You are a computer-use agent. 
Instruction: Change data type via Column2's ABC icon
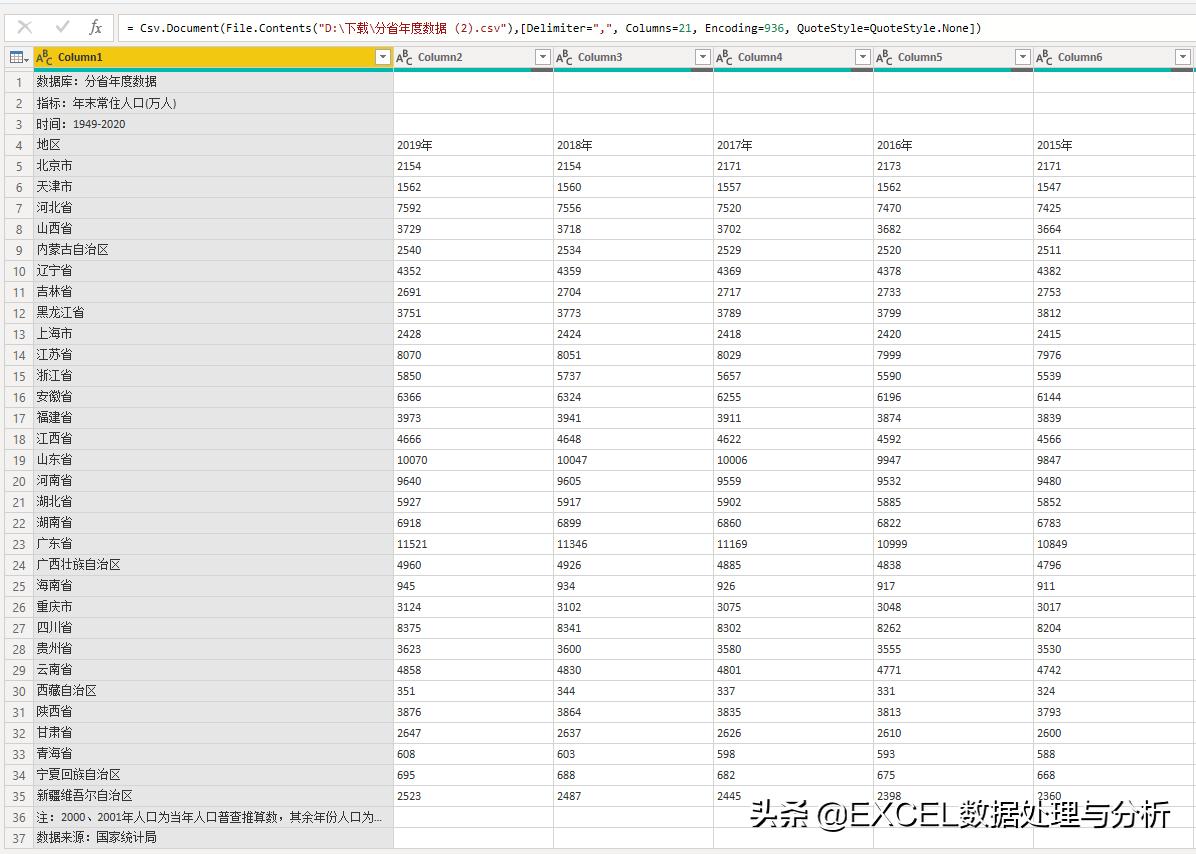405,58
